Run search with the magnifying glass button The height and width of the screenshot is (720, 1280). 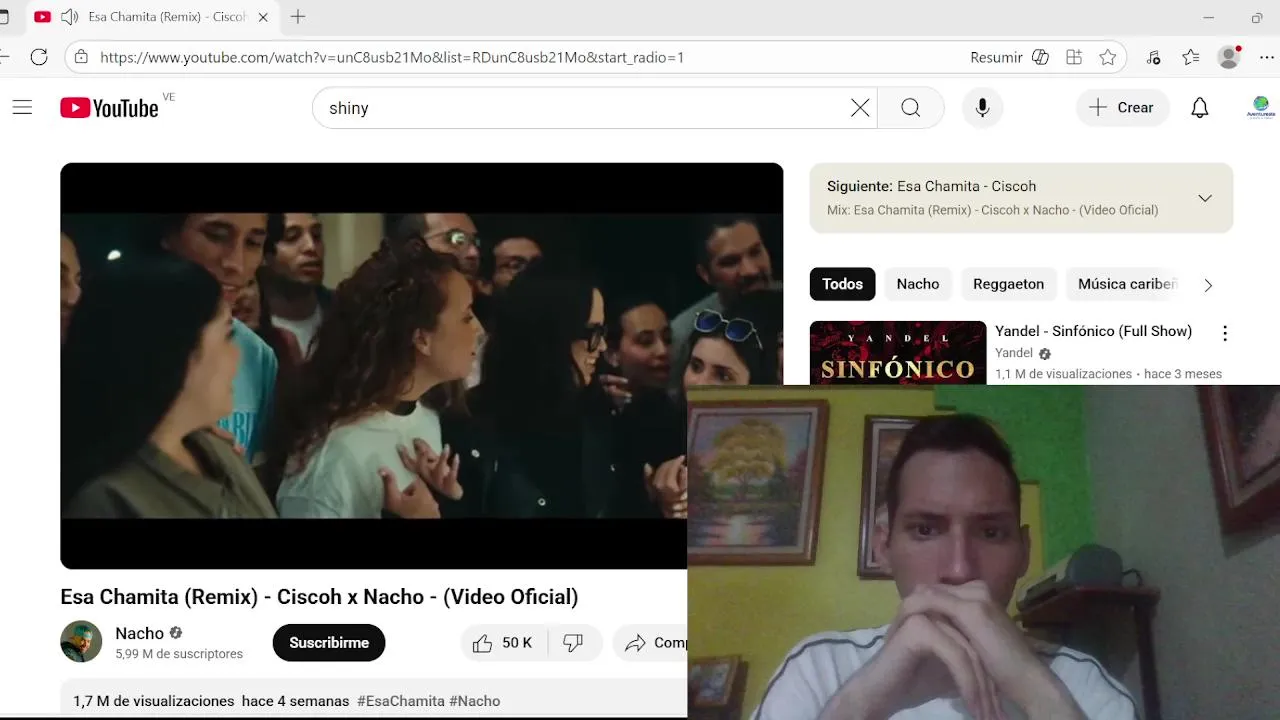coord(910,108)
